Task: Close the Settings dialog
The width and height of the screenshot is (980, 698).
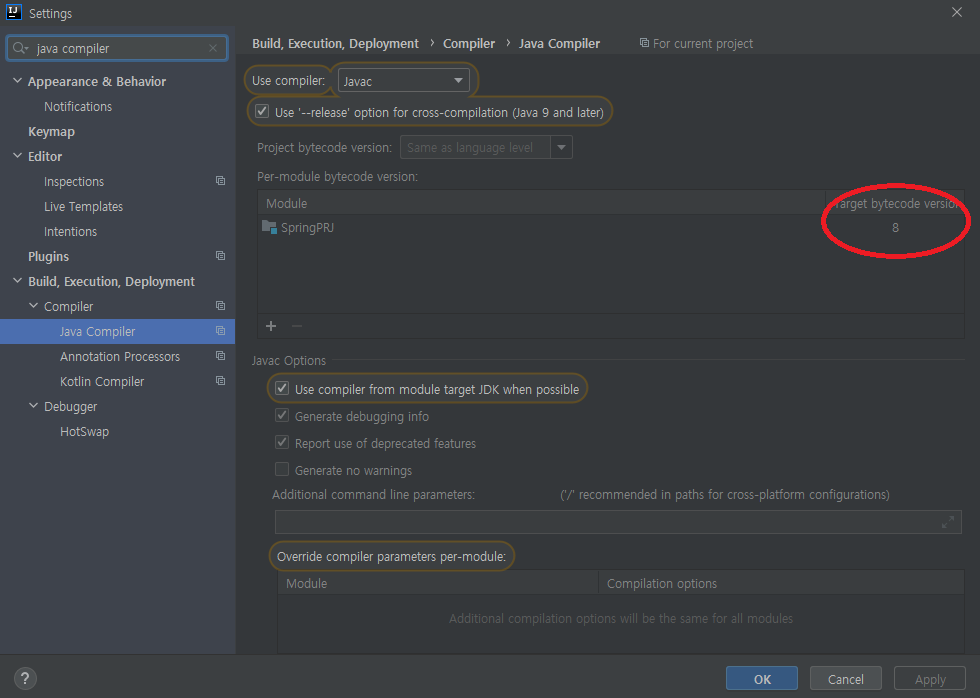Action: pyautogui.click(x=957, y=12)
